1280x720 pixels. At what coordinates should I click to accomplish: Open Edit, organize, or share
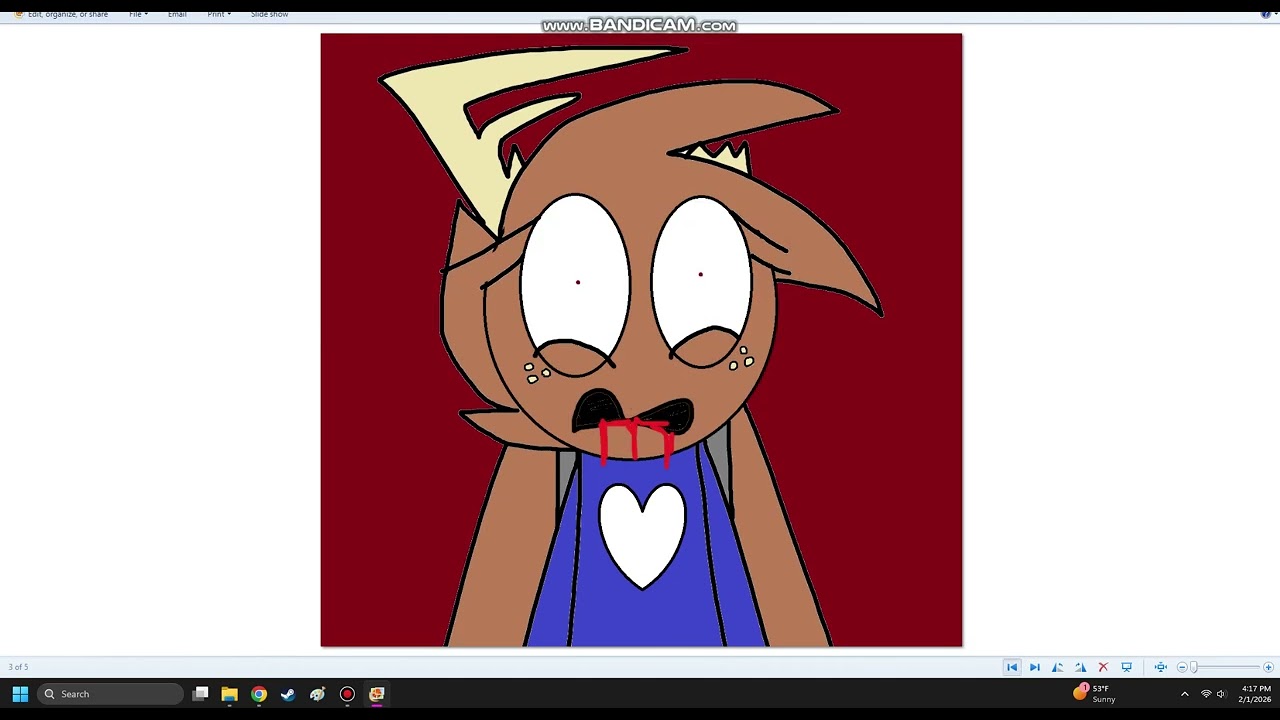(x=62, y=14)
